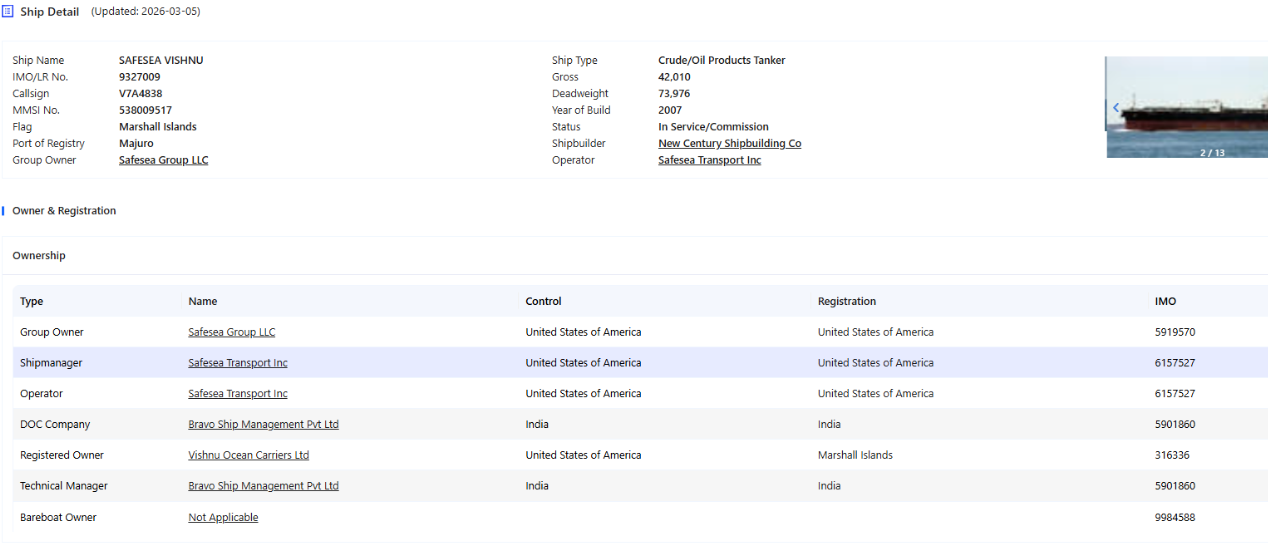Open Safesea Transport Inc in the Shipmanager row
Screen dimensions: 1268x557
(237, 363)
